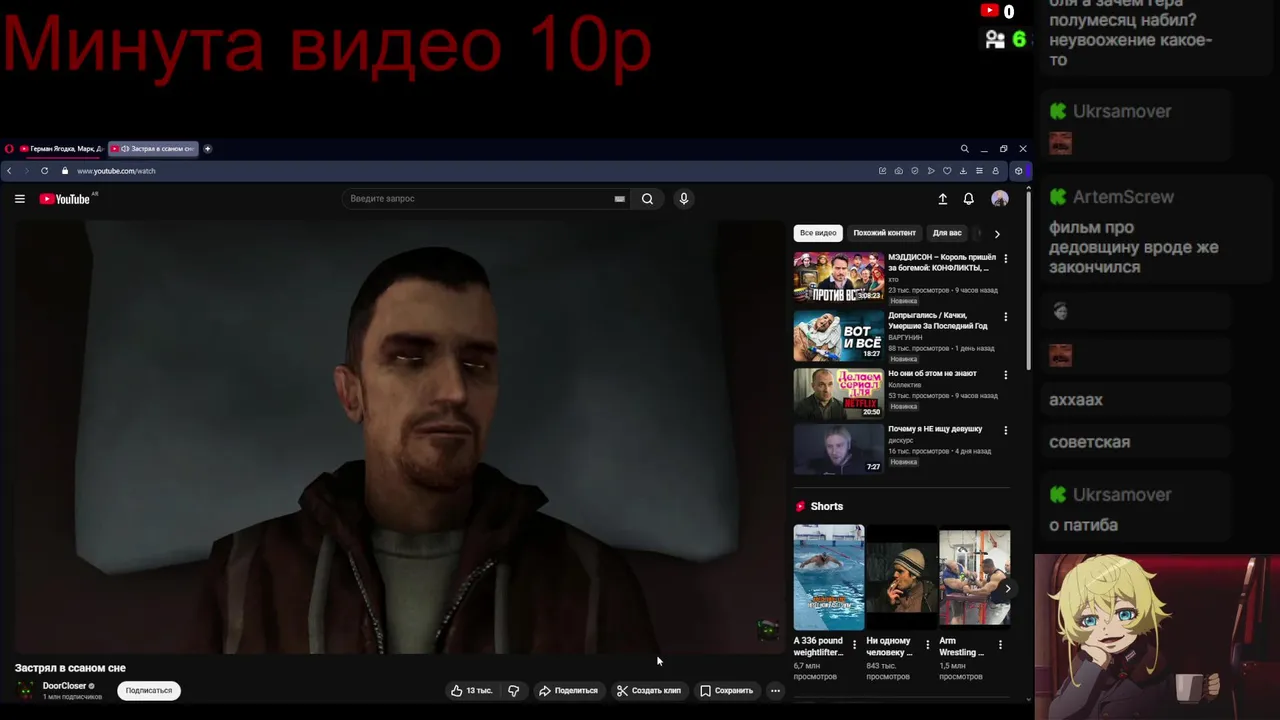Click the YouTube search magnifier button
Viewport: 1280px width, 720px height.
647,199
